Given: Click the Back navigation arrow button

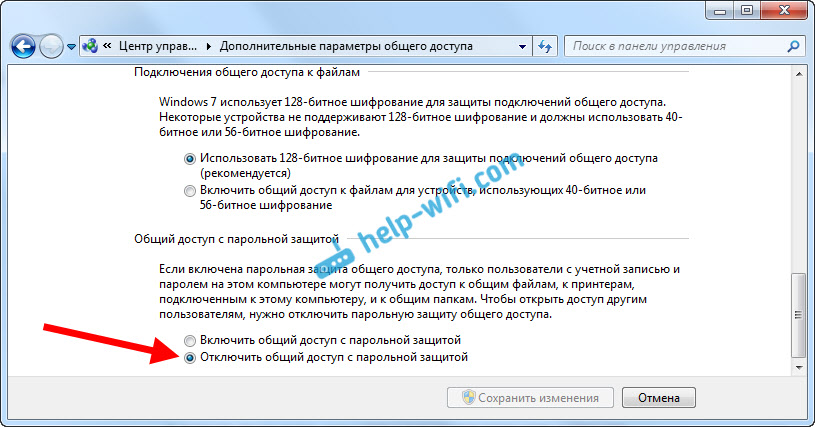Looking at the screenshot, I should point(25,46).
